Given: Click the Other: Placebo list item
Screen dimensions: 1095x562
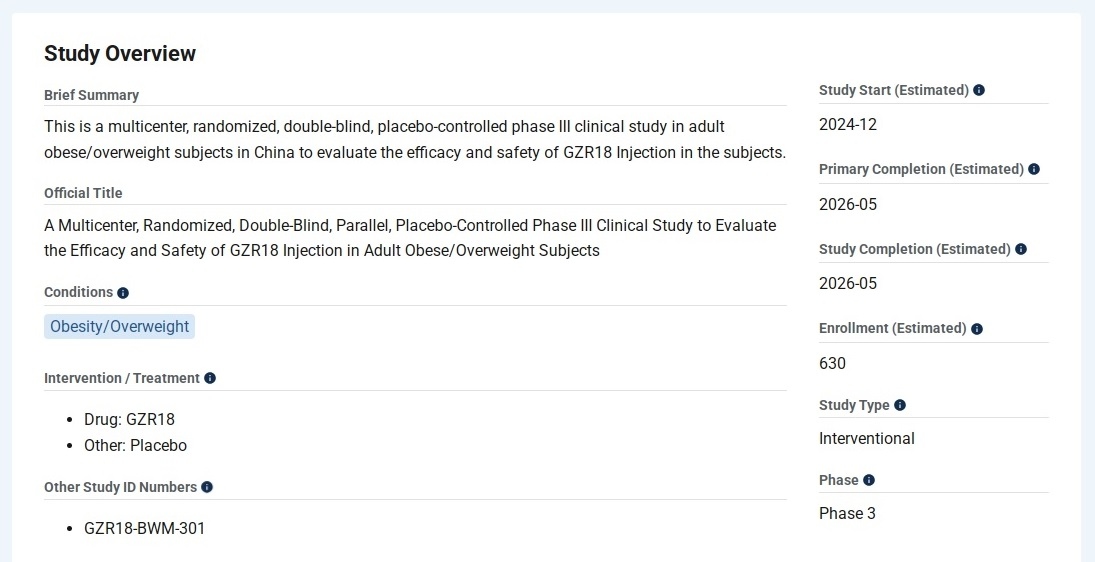Looking at the screenshot, I should click(x=135, y=445).
